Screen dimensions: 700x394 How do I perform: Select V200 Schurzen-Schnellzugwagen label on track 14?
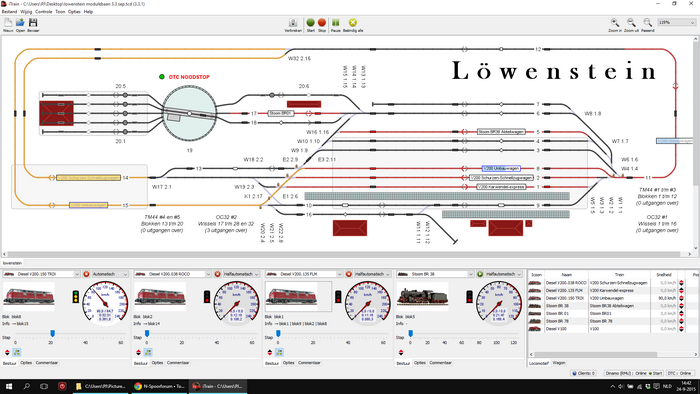(88, 178)
